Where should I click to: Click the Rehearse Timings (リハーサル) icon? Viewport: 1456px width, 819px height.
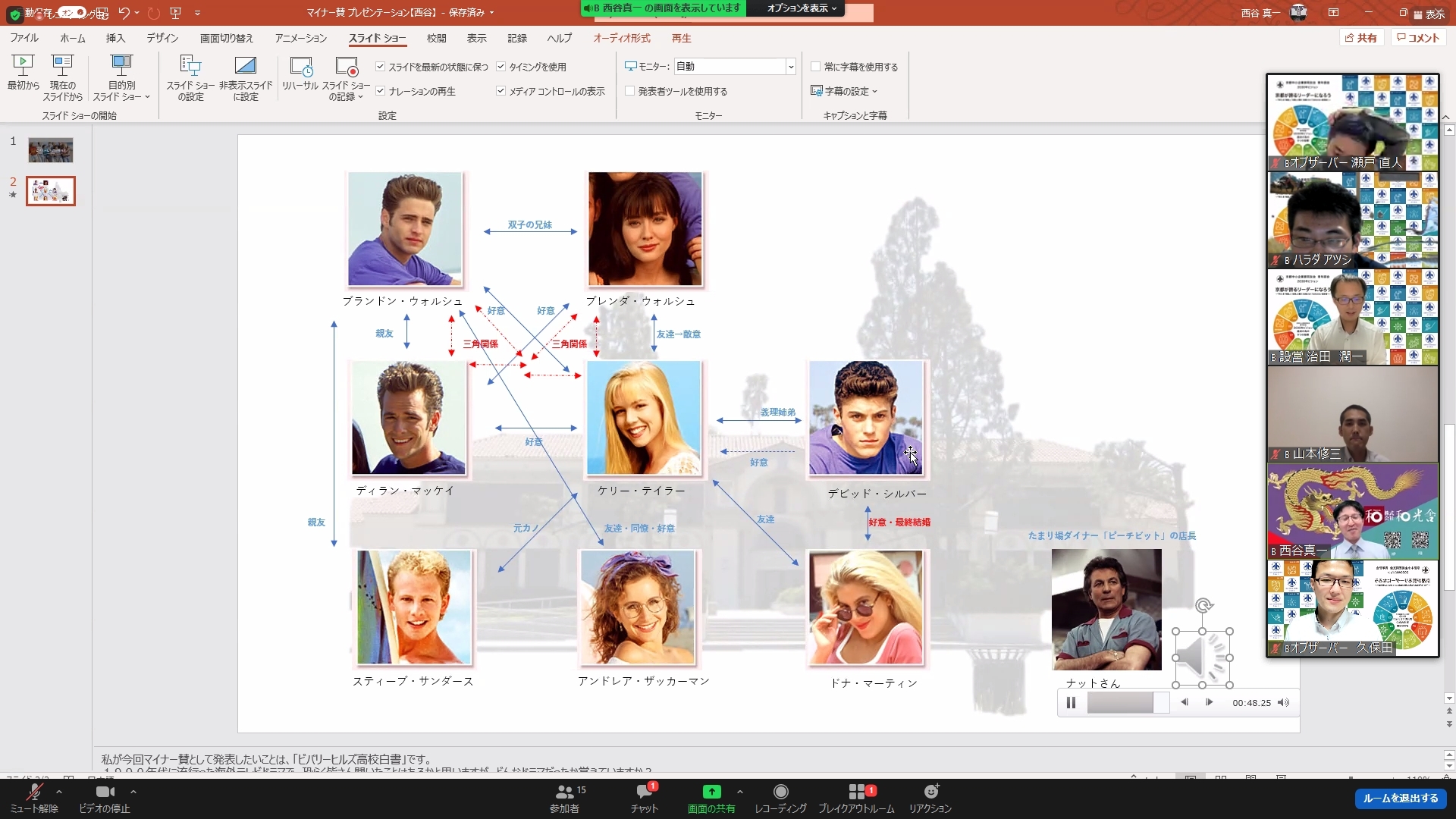tap(300, 67)
